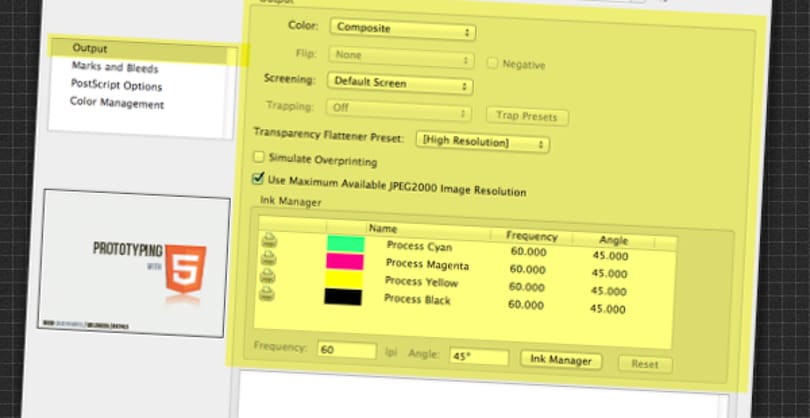This screenshot has height=418, width=810.
Task: Click the Angle column header in the ink table
Action: point(613,240)
